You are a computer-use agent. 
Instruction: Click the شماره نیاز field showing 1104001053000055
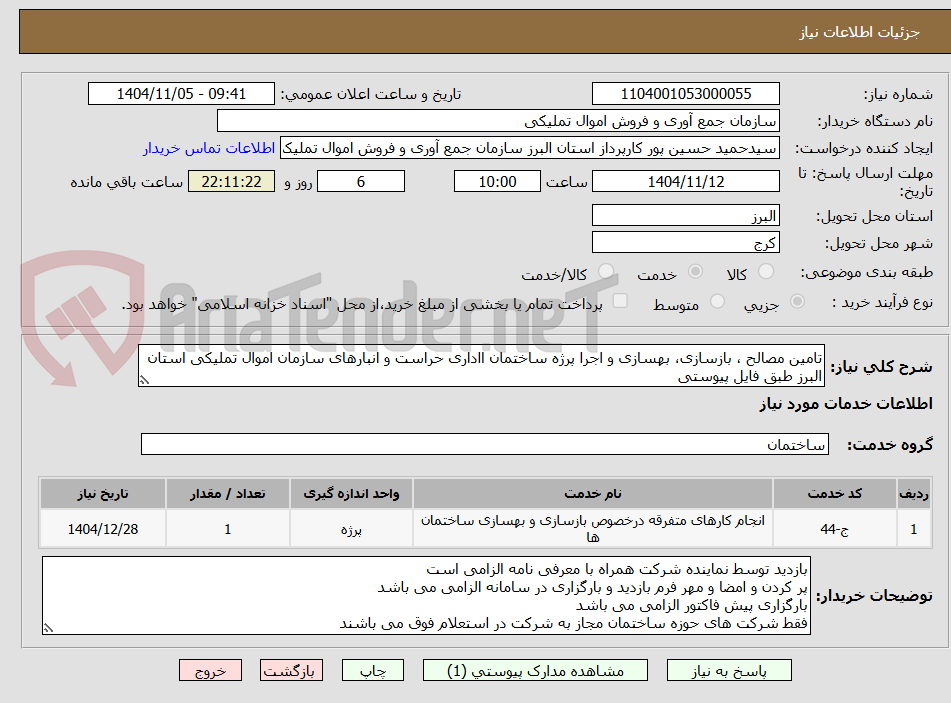(685, 93)
